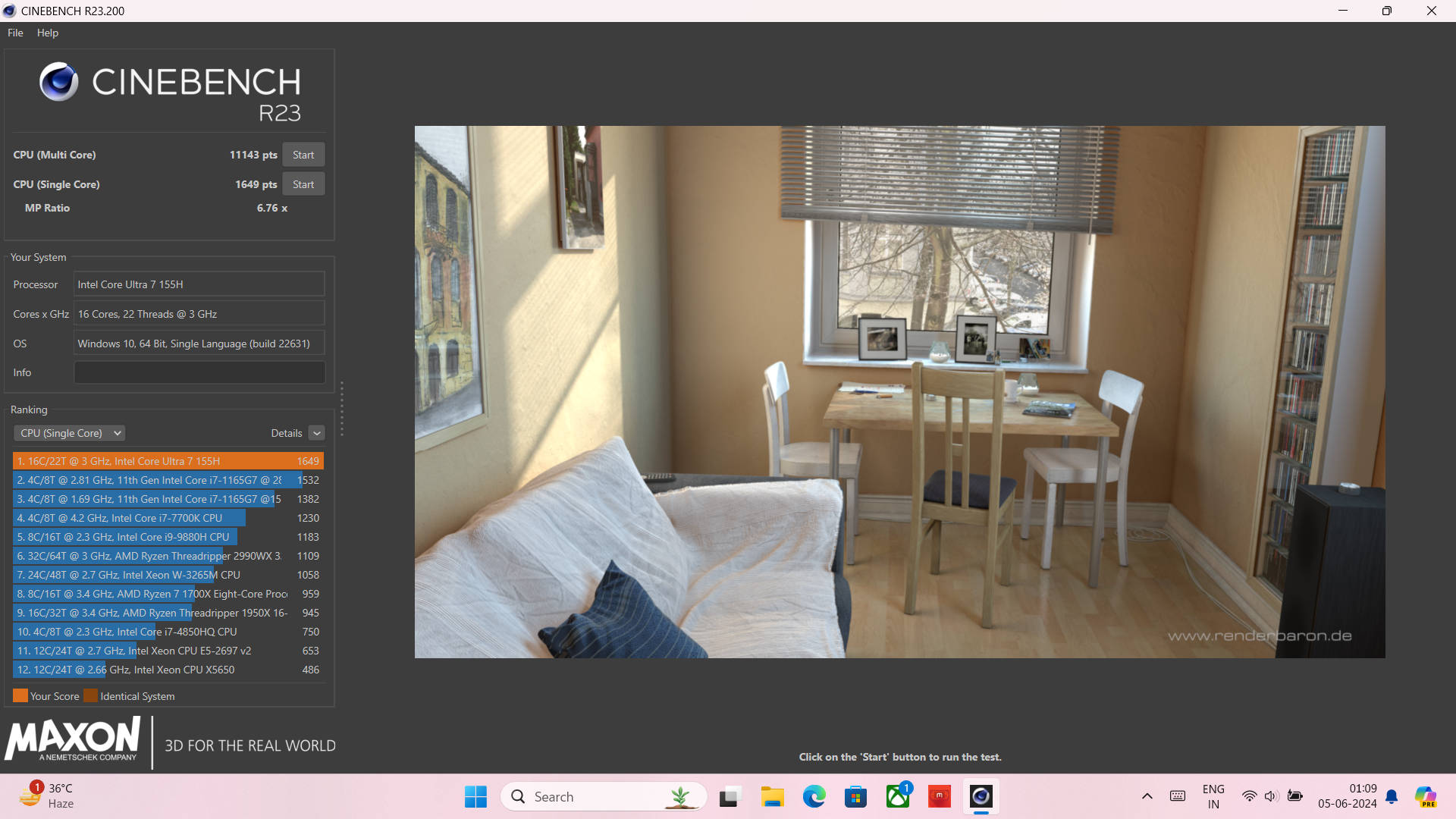The height and width of the screenshot is (819, 1456).
Task: Select ranking row 3 i7-1165G7 scoring 1382
Action: [x=168, y=499]
